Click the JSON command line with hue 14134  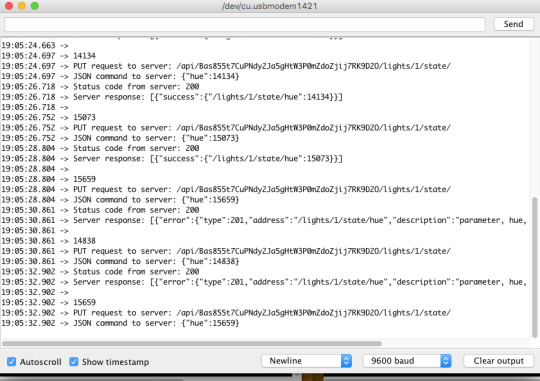click(120, 76)
